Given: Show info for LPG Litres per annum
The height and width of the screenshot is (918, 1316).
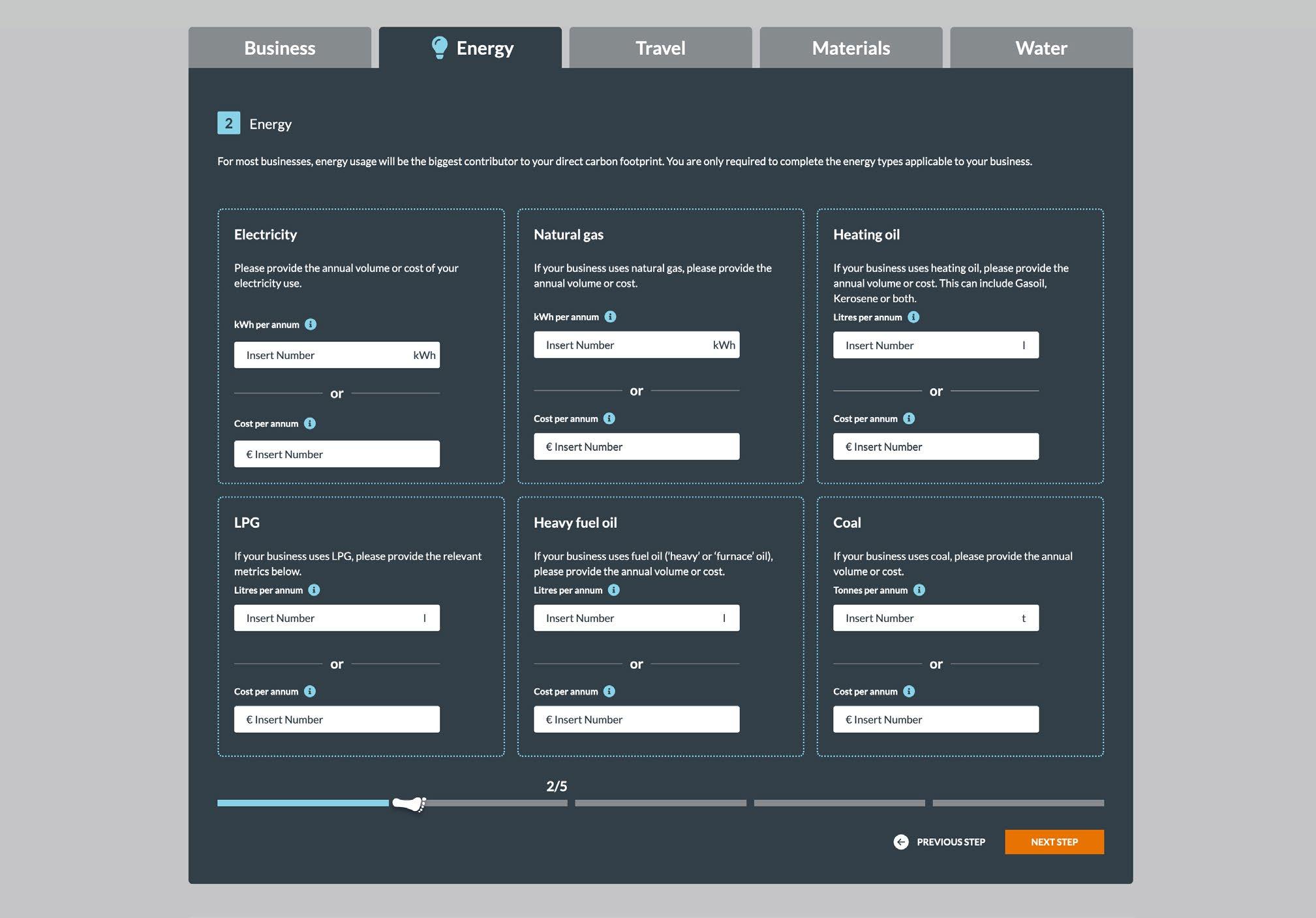Looking at the screenshot, I should [314, 590].
